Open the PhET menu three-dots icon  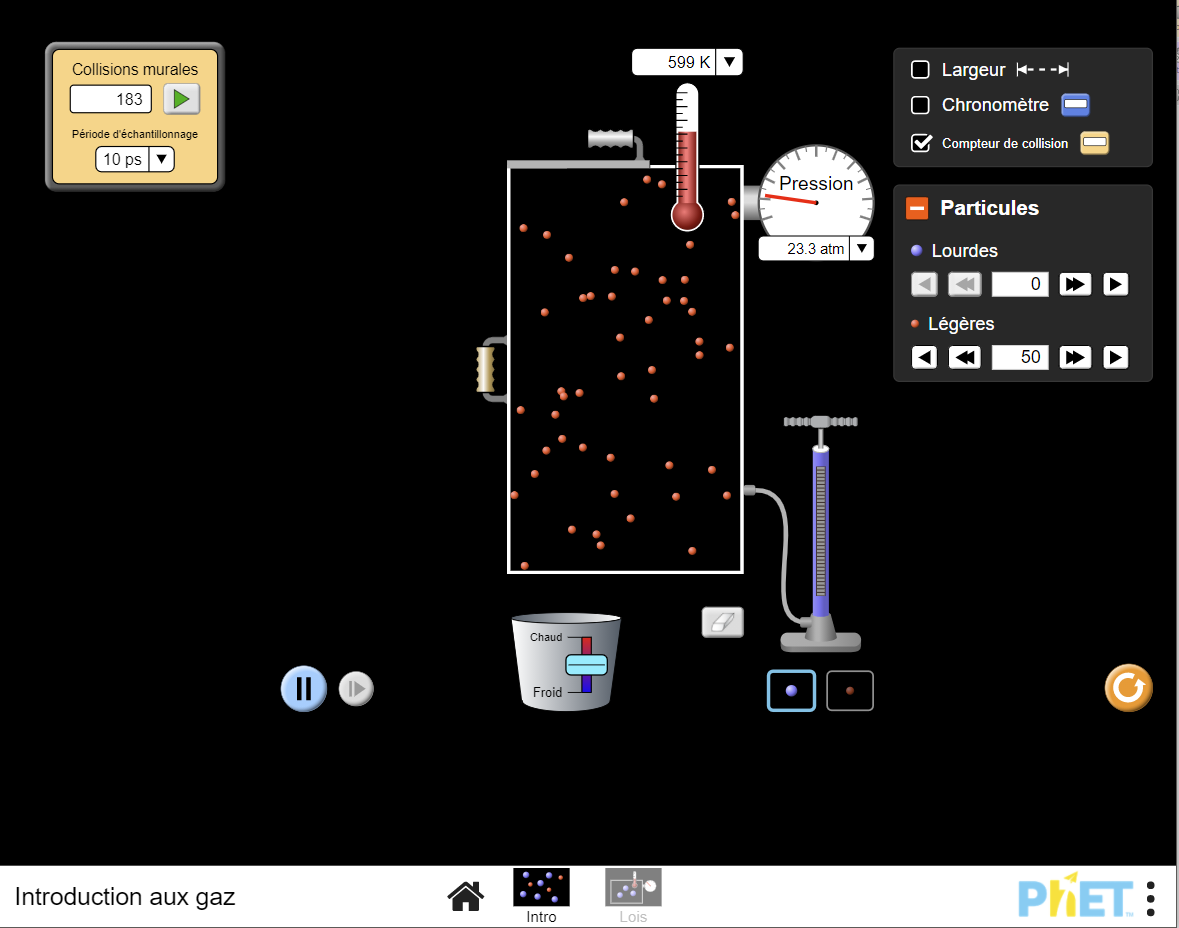1151,898
